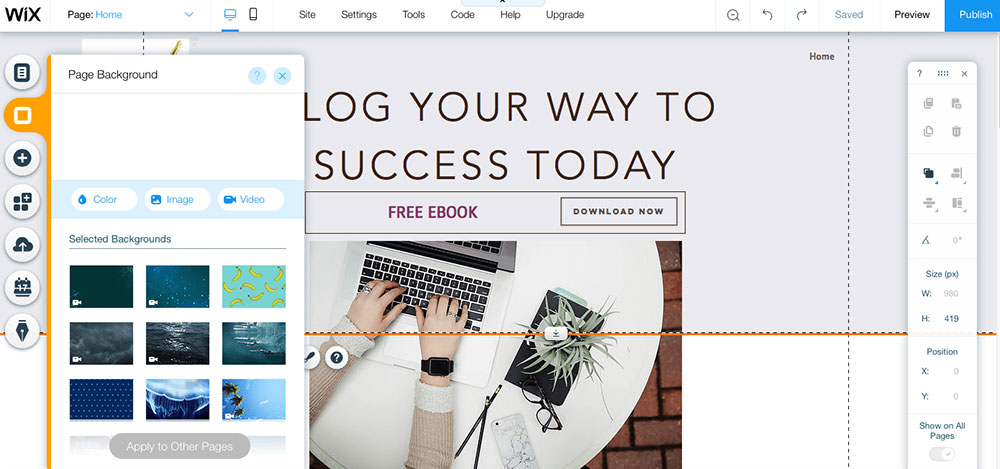The width and height of the screenshot is (1000, 469).
Task: Open the arrange layers dropdown in toolbox
Action: 929,173
